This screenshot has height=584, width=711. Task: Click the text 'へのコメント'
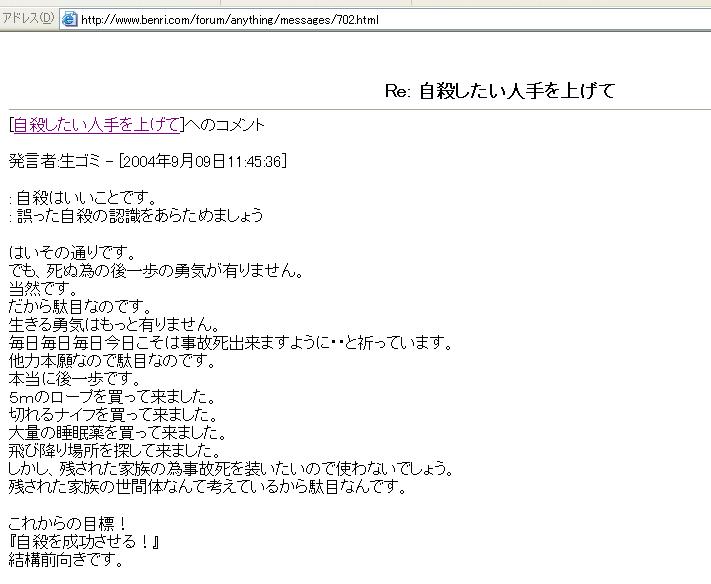pos(225,125)
